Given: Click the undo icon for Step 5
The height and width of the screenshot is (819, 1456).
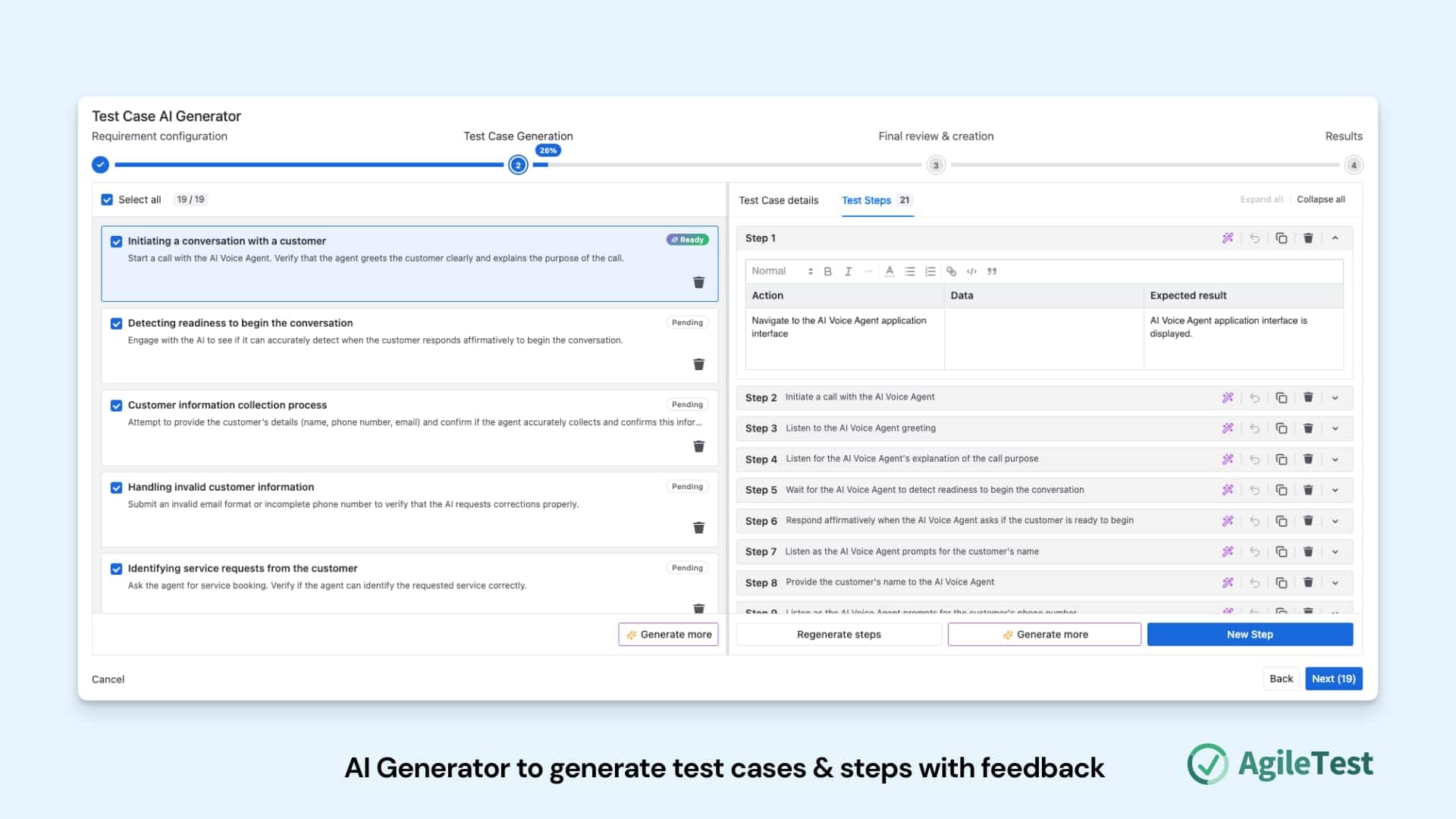Looking at the screenshot, I should coord(1255,490).
